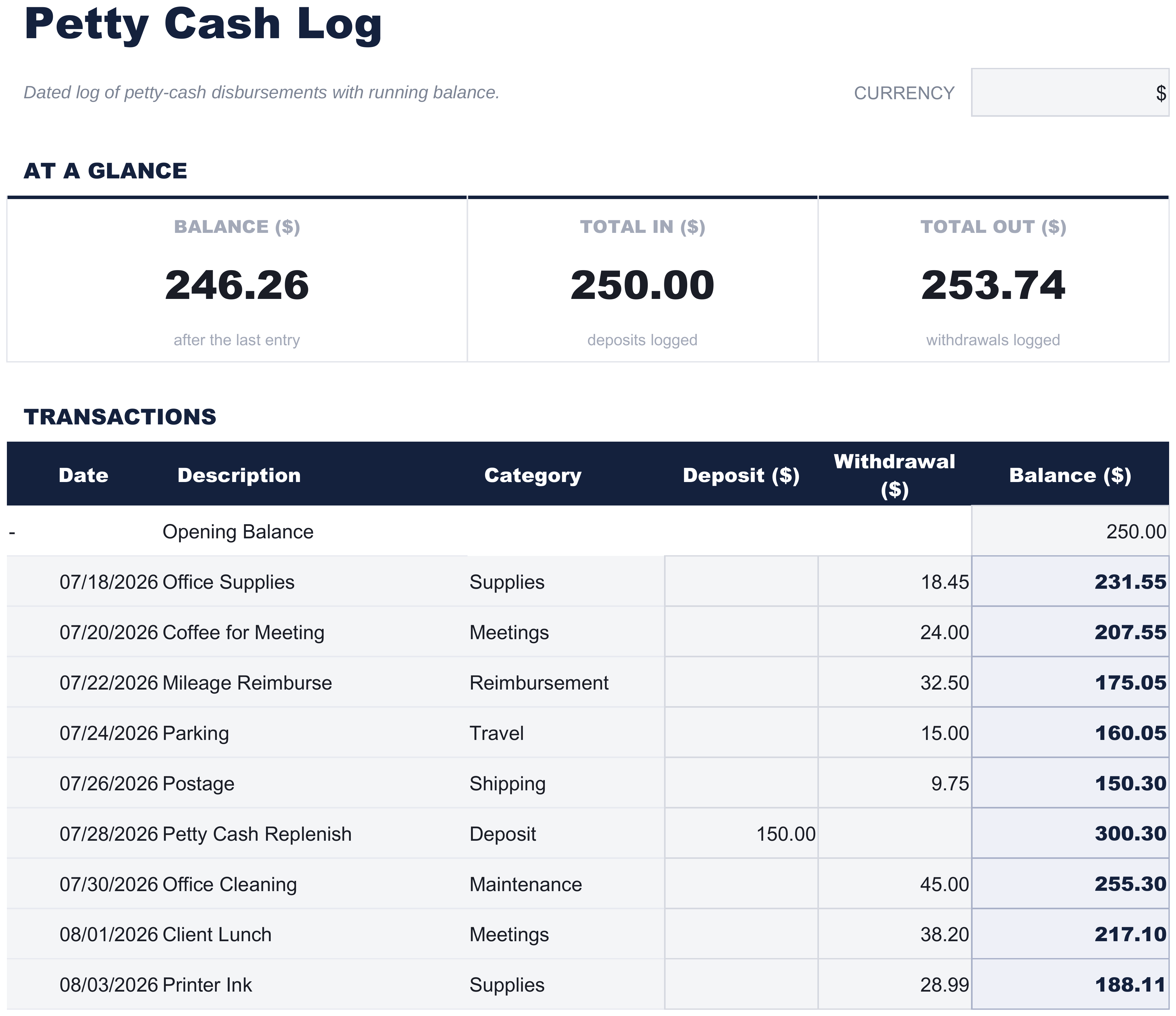Click the running balance 255.30
The image size is (1176, 1016).
1070,884
